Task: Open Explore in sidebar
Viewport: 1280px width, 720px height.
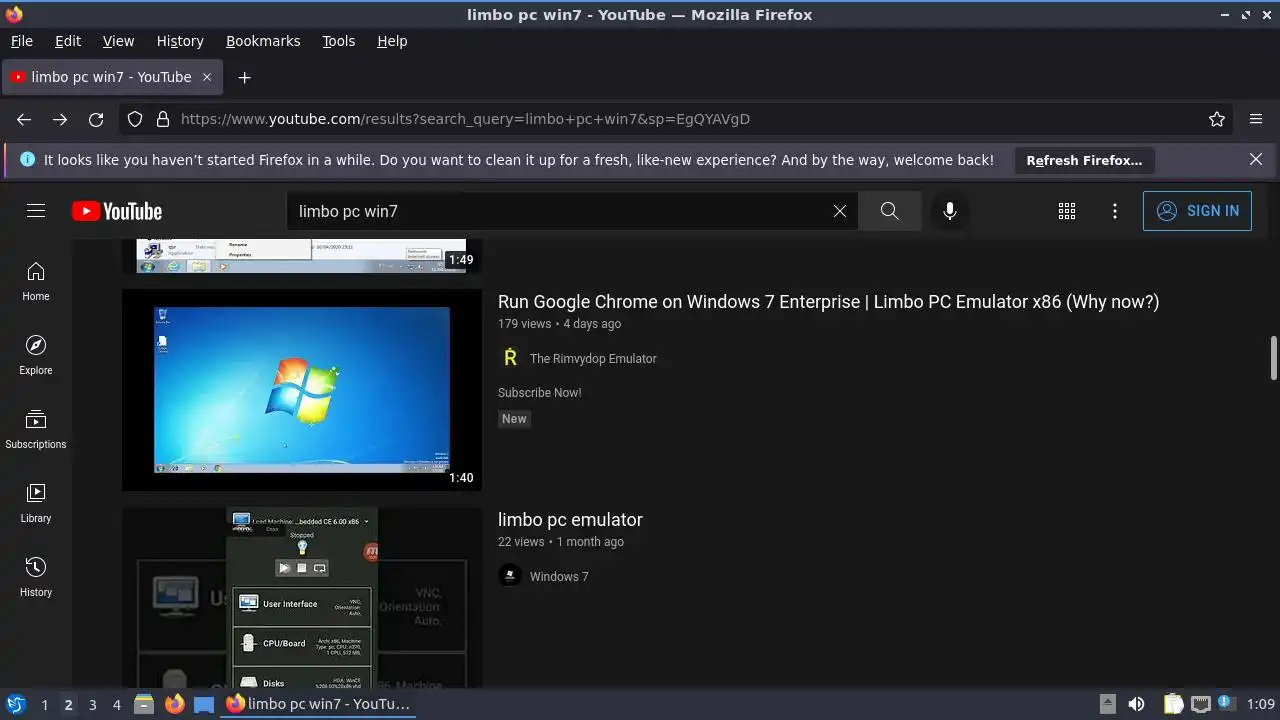Action: 36,356
